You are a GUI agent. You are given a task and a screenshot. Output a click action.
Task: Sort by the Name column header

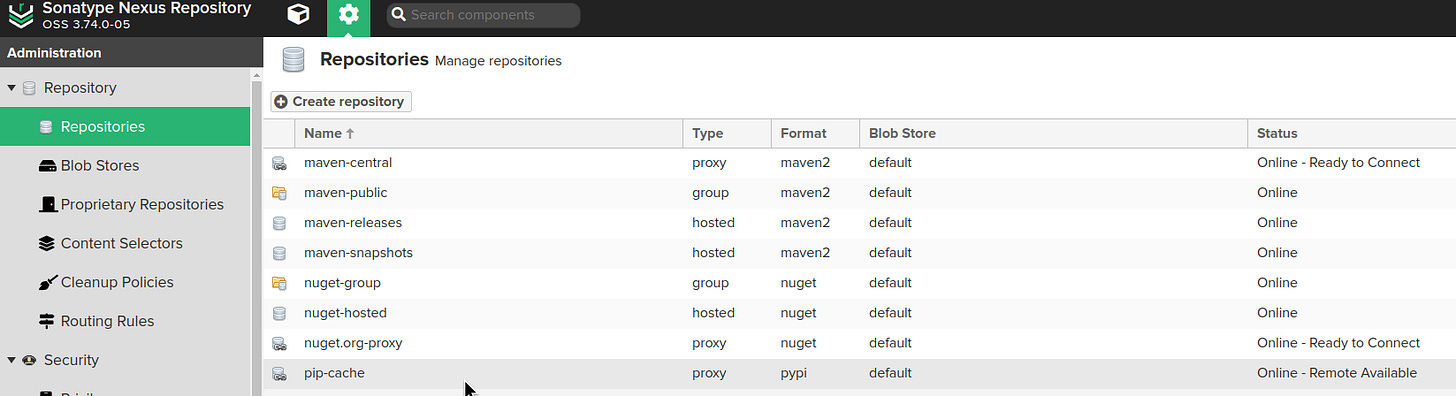(489, 133)
